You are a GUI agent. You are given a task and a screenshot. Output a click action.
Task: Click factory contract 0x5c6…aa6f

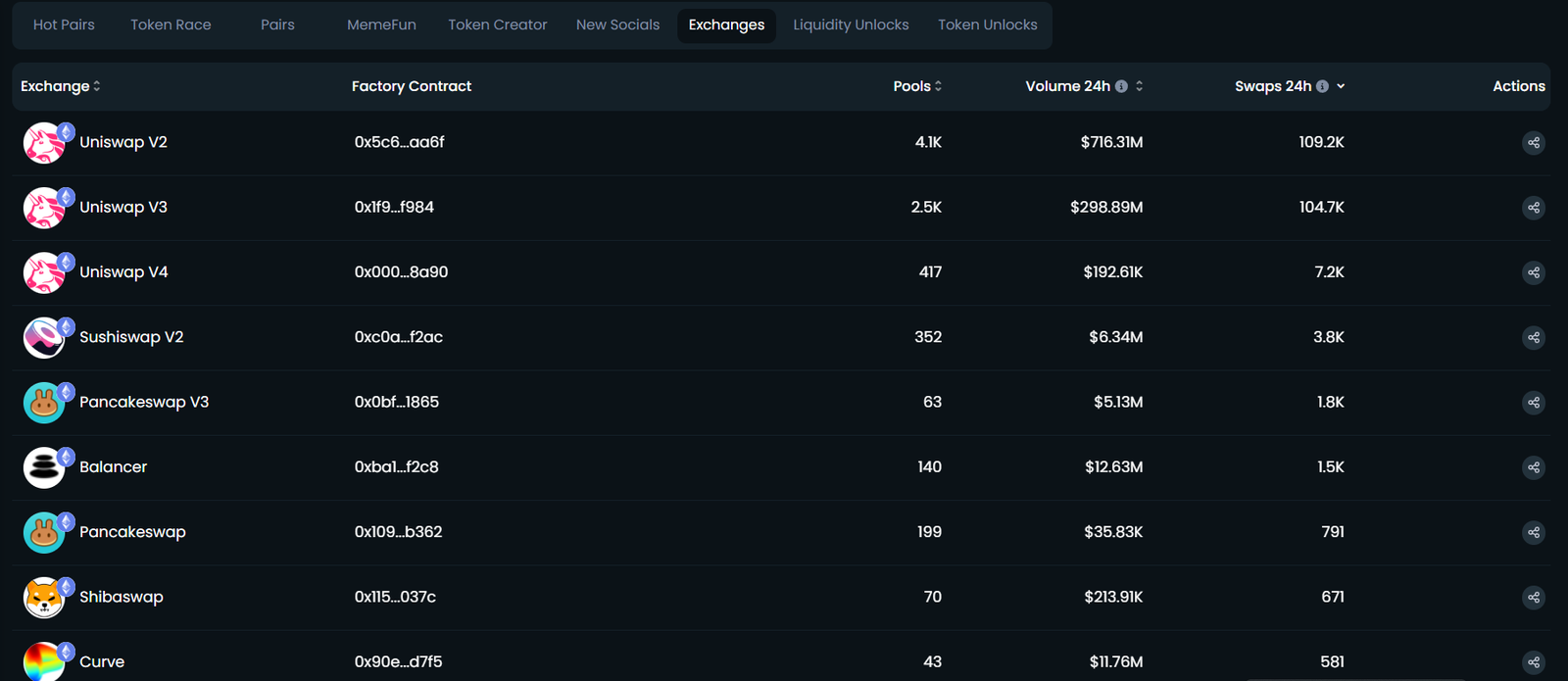(x=399, y=143)
